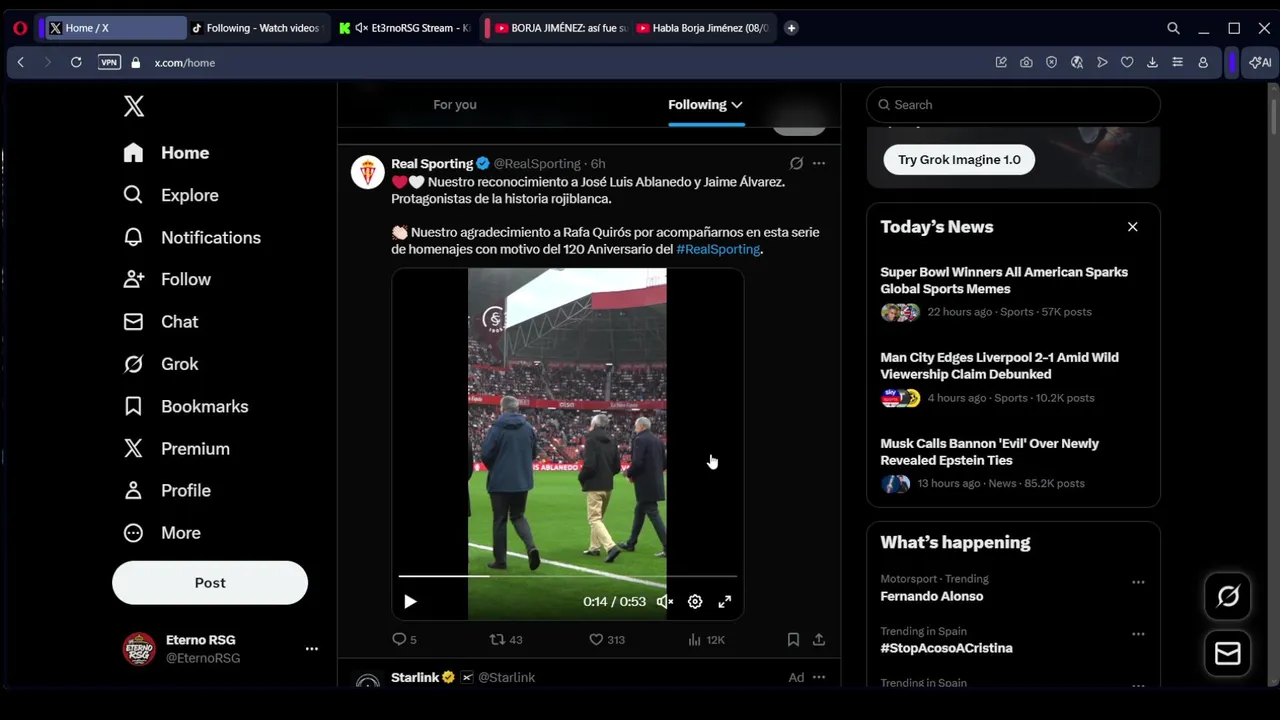Screen dimensions: 1280x720
Task: Open Bookmarks from the sidebar
Action: click(x=185, y=406)
